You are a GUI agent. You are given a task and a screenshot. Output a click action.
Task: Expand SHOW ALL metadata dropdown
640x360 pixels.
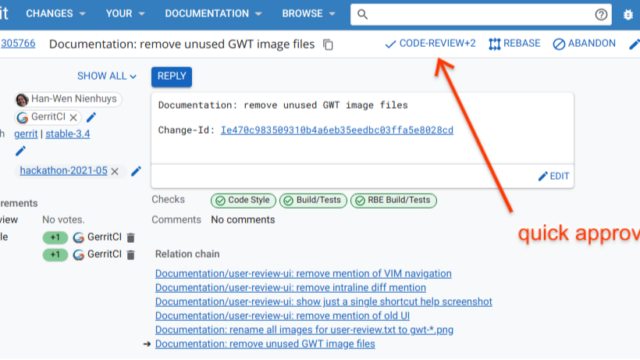pos(107,76)
